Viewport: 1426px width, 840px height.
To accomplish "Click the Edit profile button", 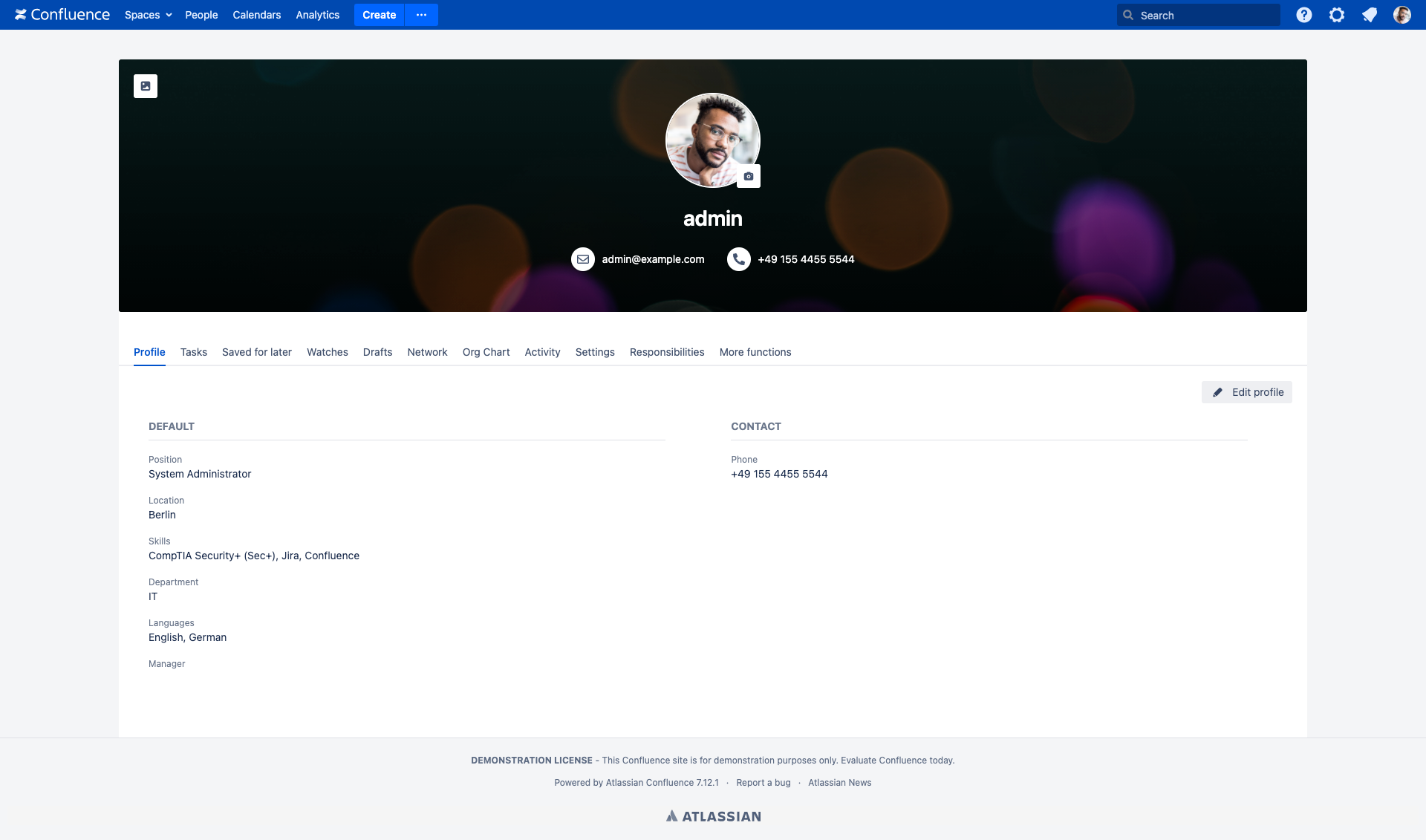I will click(1246, 392).
